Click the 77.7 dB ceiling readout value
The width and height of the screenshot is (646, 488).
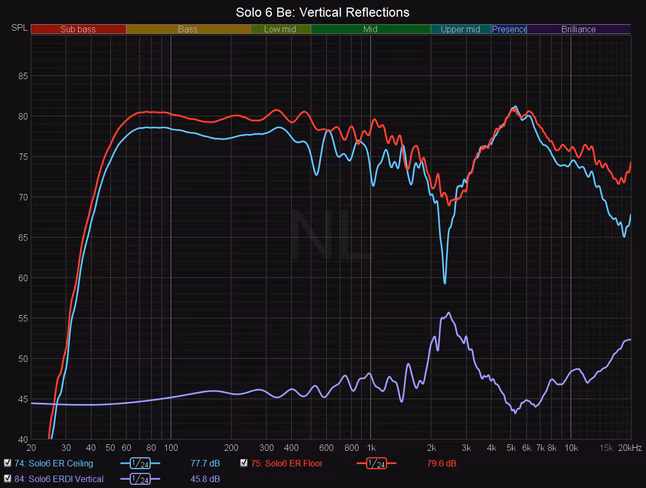205,464
